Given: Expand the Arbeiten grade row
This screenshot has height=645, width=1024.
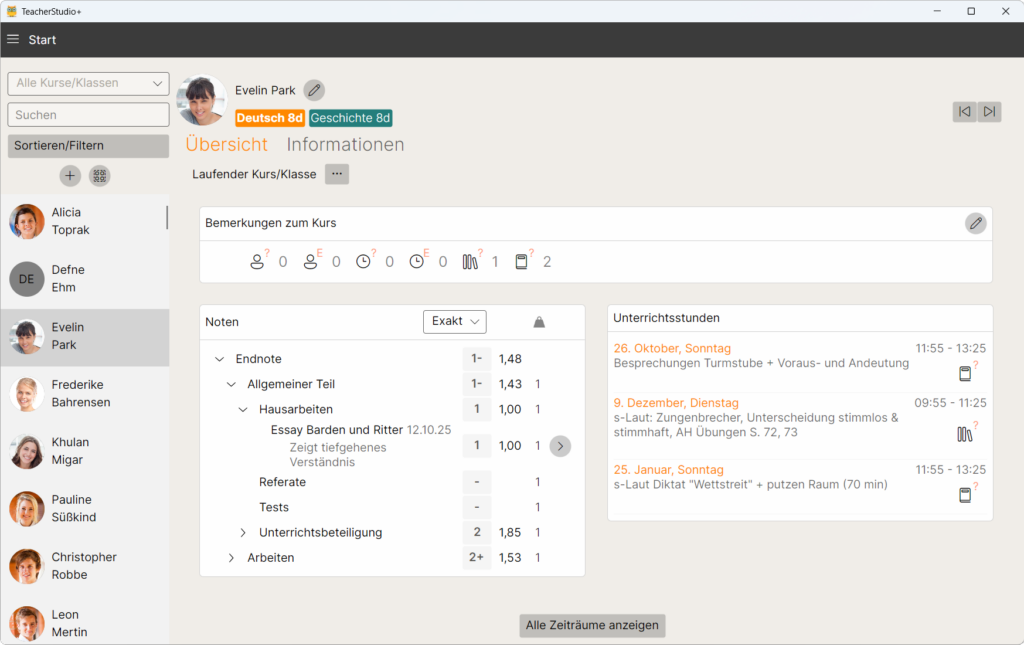Looking at the screenshot, I should click(231, 558).
